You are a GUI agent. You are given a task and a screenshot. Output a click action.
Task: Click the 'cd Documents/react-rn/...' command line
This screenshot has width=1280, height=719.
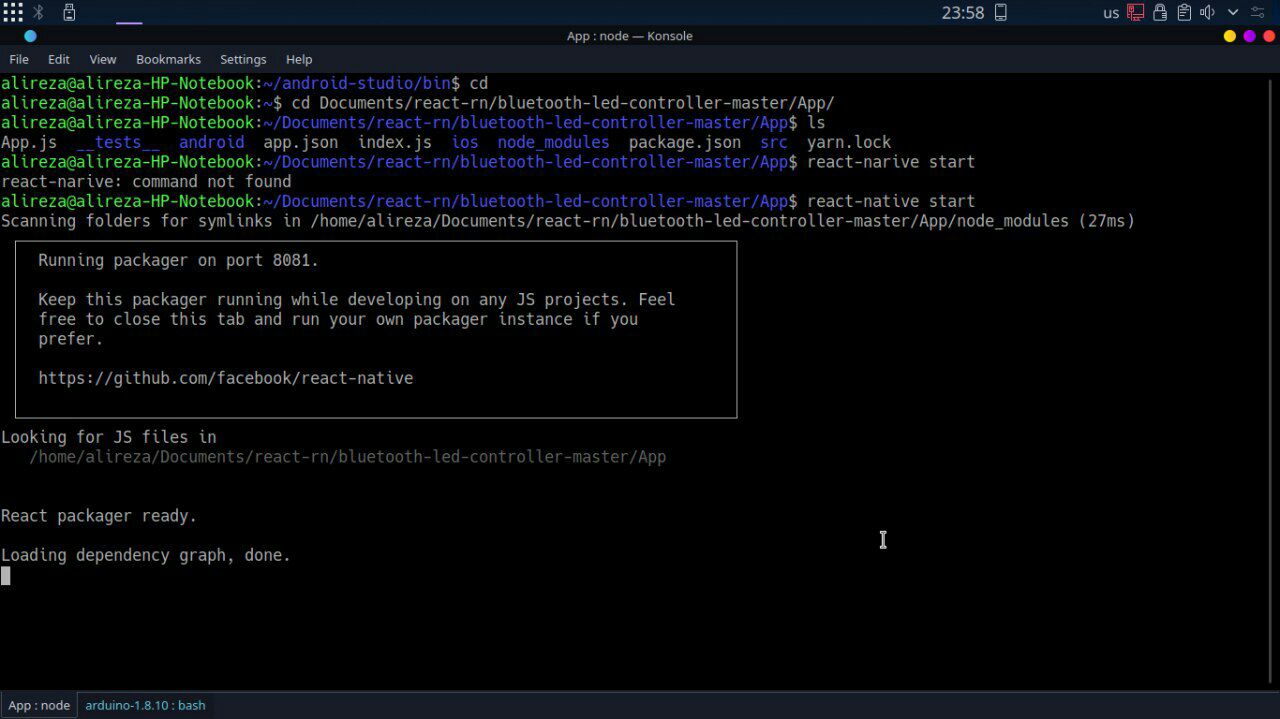point(563,103)
